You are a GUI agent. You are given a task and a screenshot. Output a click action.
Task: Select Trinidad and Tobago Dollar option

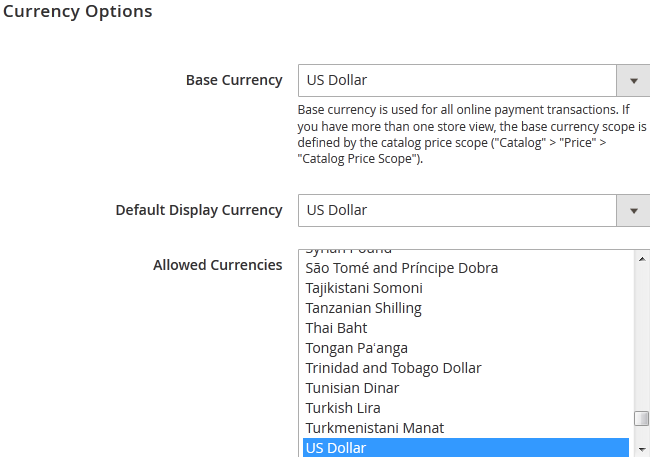393,368
